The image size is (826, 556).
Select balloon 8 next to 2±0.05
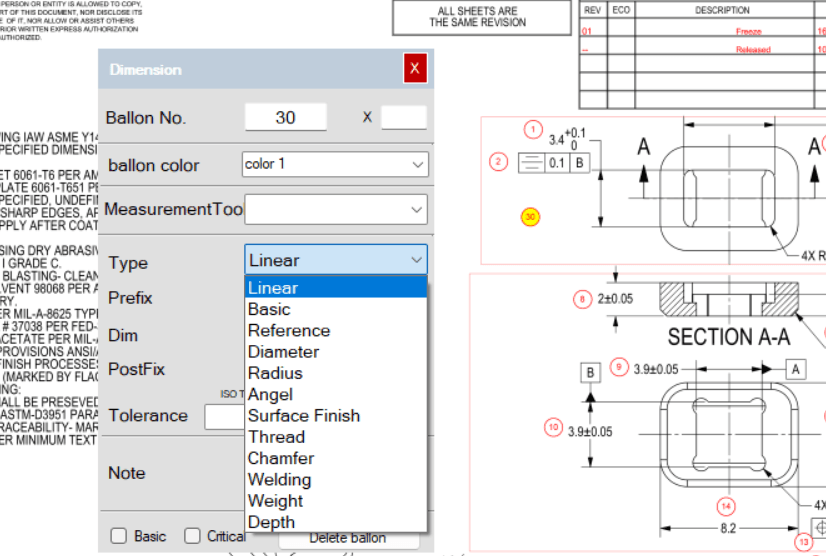click(x=582, y=299)
